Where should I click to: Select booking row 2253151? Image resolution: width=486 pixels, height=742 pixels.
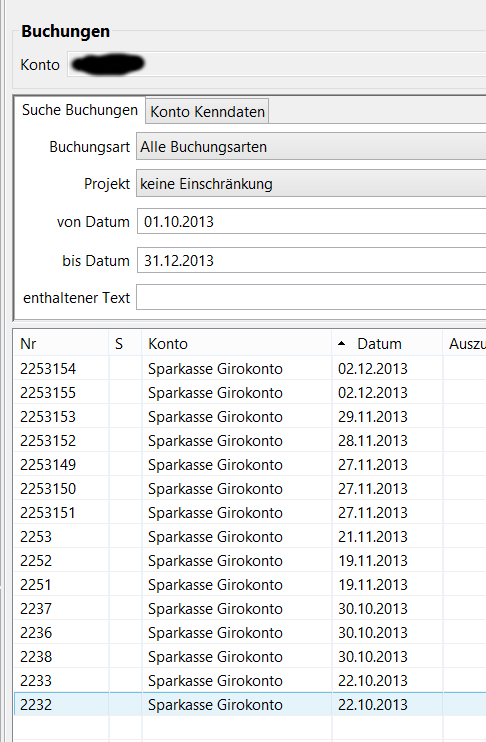[x=250, y=513]
